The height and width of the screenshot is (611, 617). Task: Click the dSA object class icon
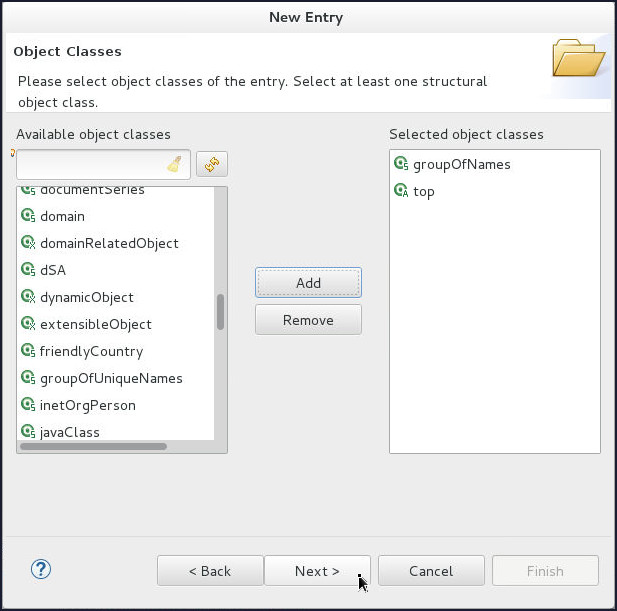[x=28, y=270]
